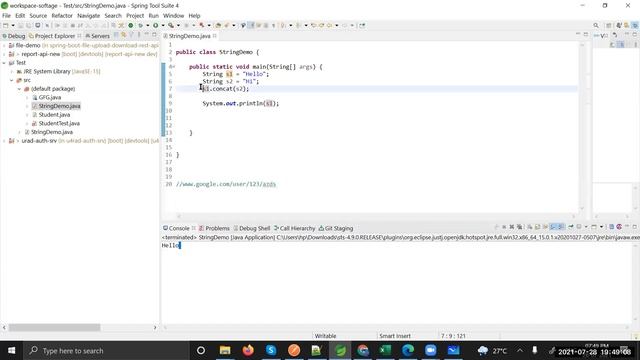640x360 pixels.
Task: Open Run button dropdown arrow
Action: click(x=163, y=25)
